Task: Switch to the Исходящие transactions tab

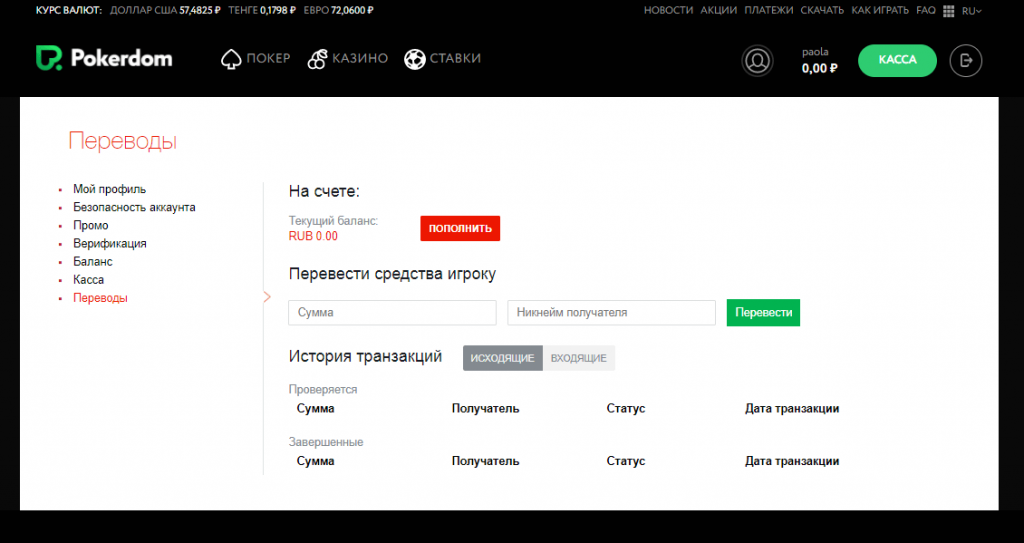Action: (502, 358)
